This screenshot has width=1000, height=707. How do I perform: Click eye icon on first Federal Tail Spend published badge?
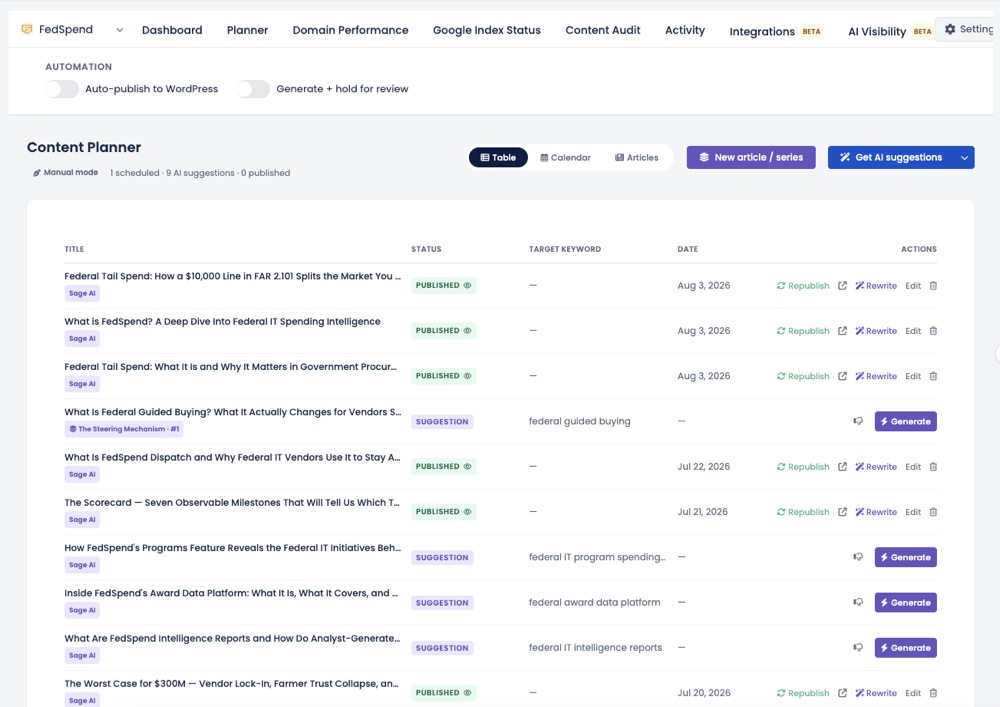click(x=467, y=286)
